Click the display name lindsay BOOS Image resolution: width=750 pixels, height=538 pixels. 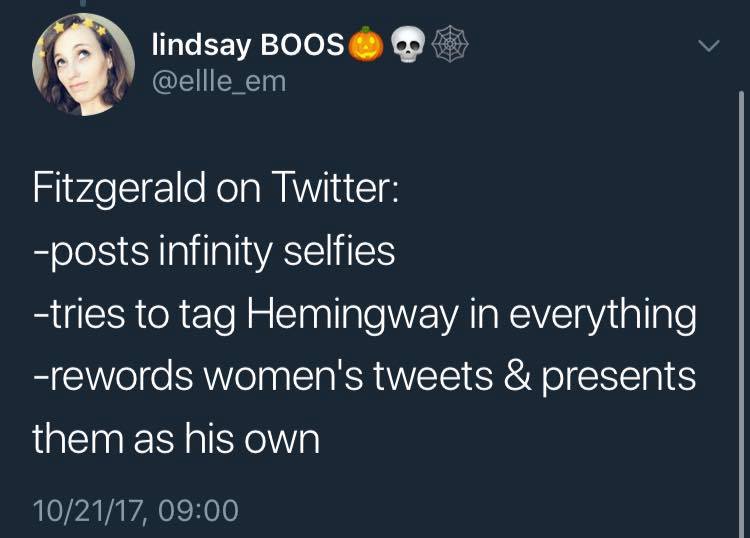(248, 44)
